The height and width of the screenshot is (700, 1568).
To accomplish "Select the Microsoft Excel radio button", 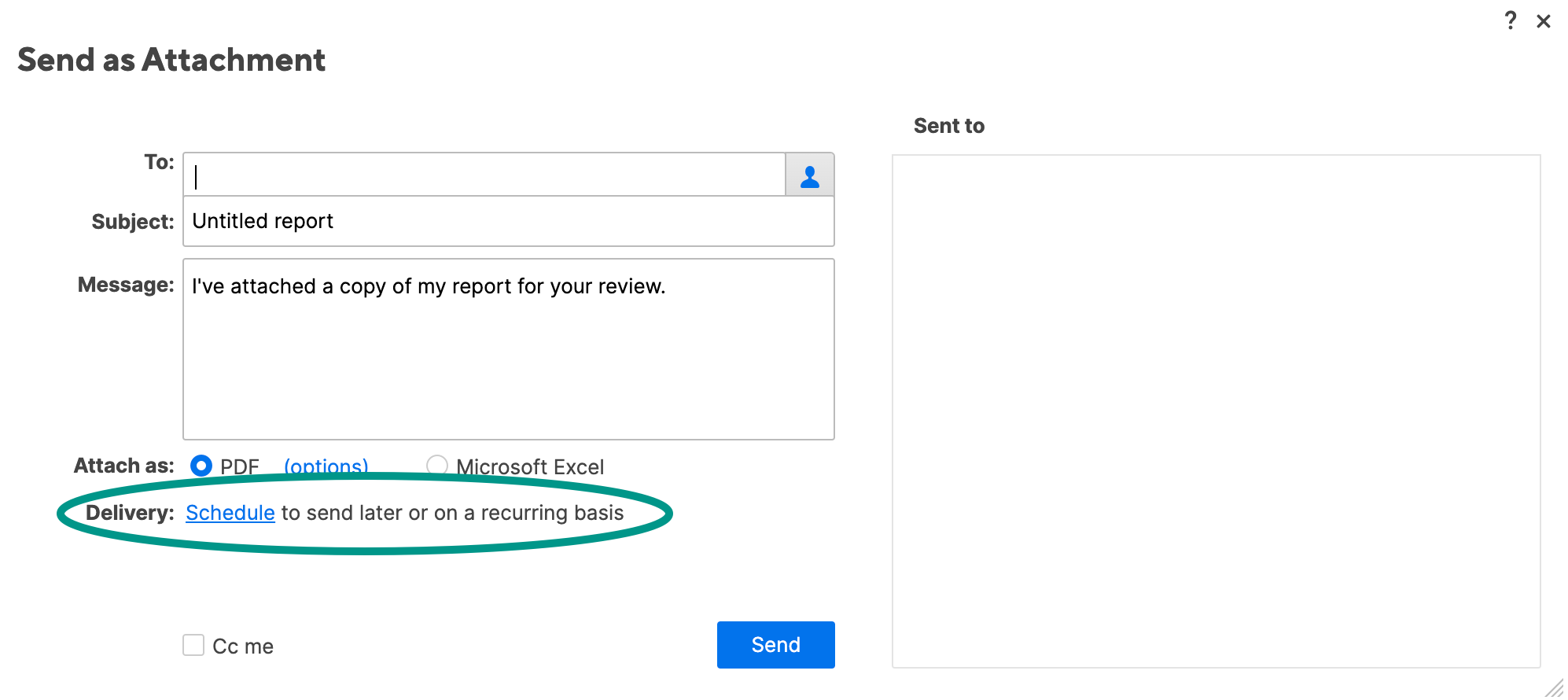I will point(437,466).
